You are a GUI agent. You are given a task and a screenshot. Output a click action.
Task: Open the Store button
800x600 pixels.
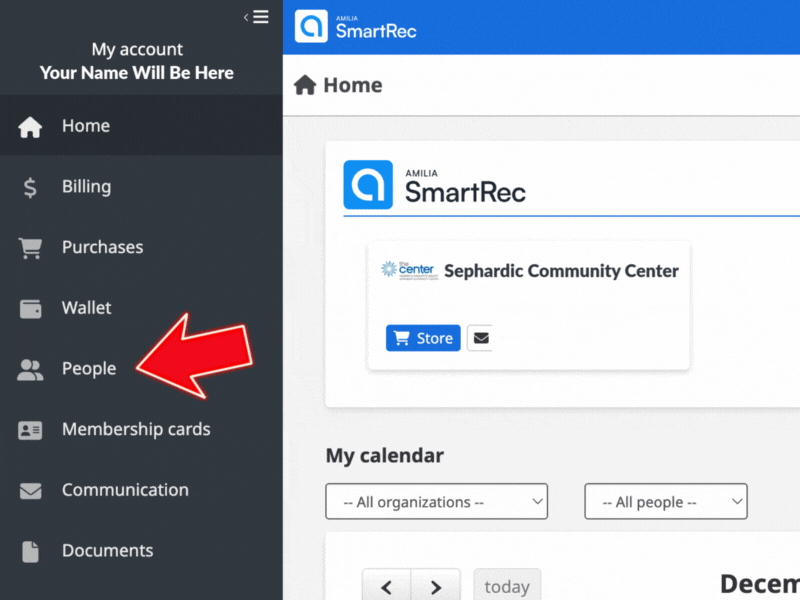[423, 338]
